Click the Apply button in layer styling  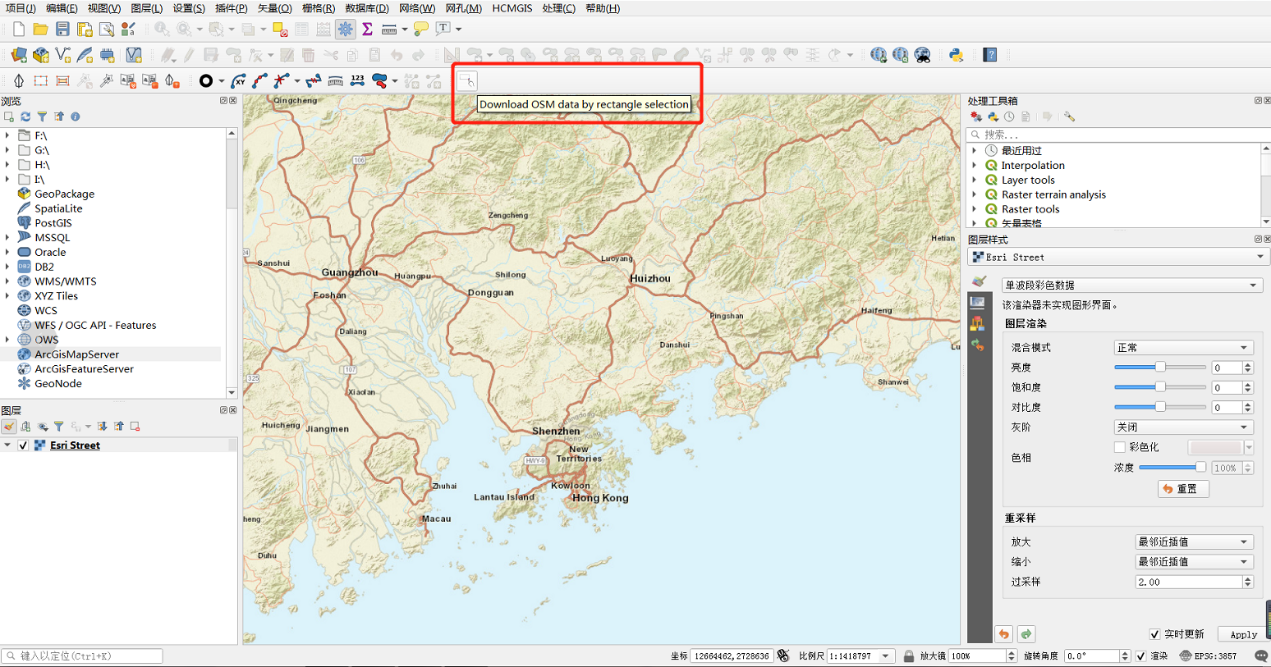pos(1244,634)
